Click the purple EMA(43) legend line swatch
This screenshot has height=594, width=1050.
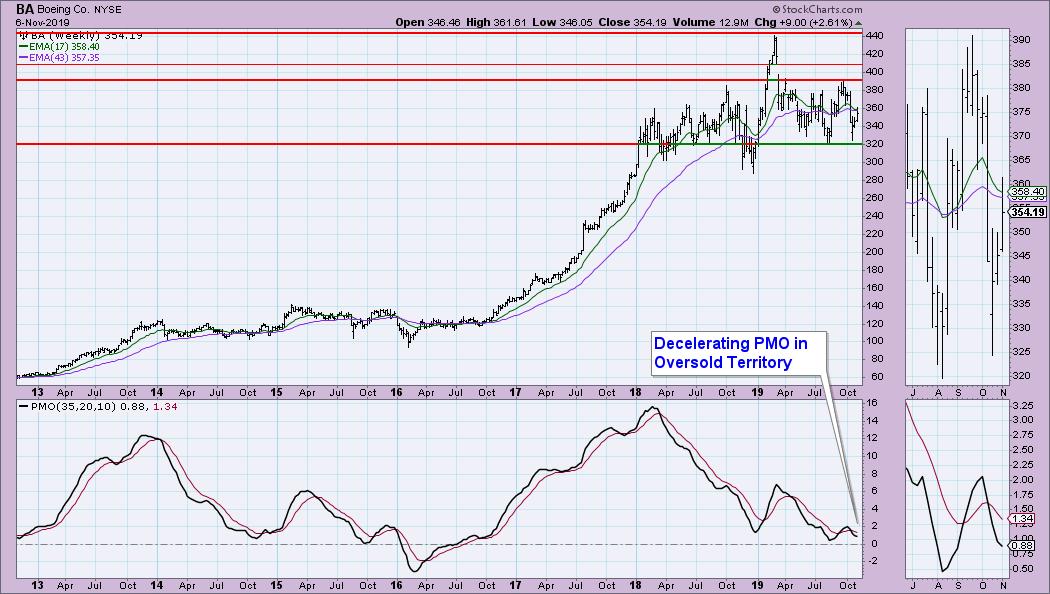(x=23, y=58)
